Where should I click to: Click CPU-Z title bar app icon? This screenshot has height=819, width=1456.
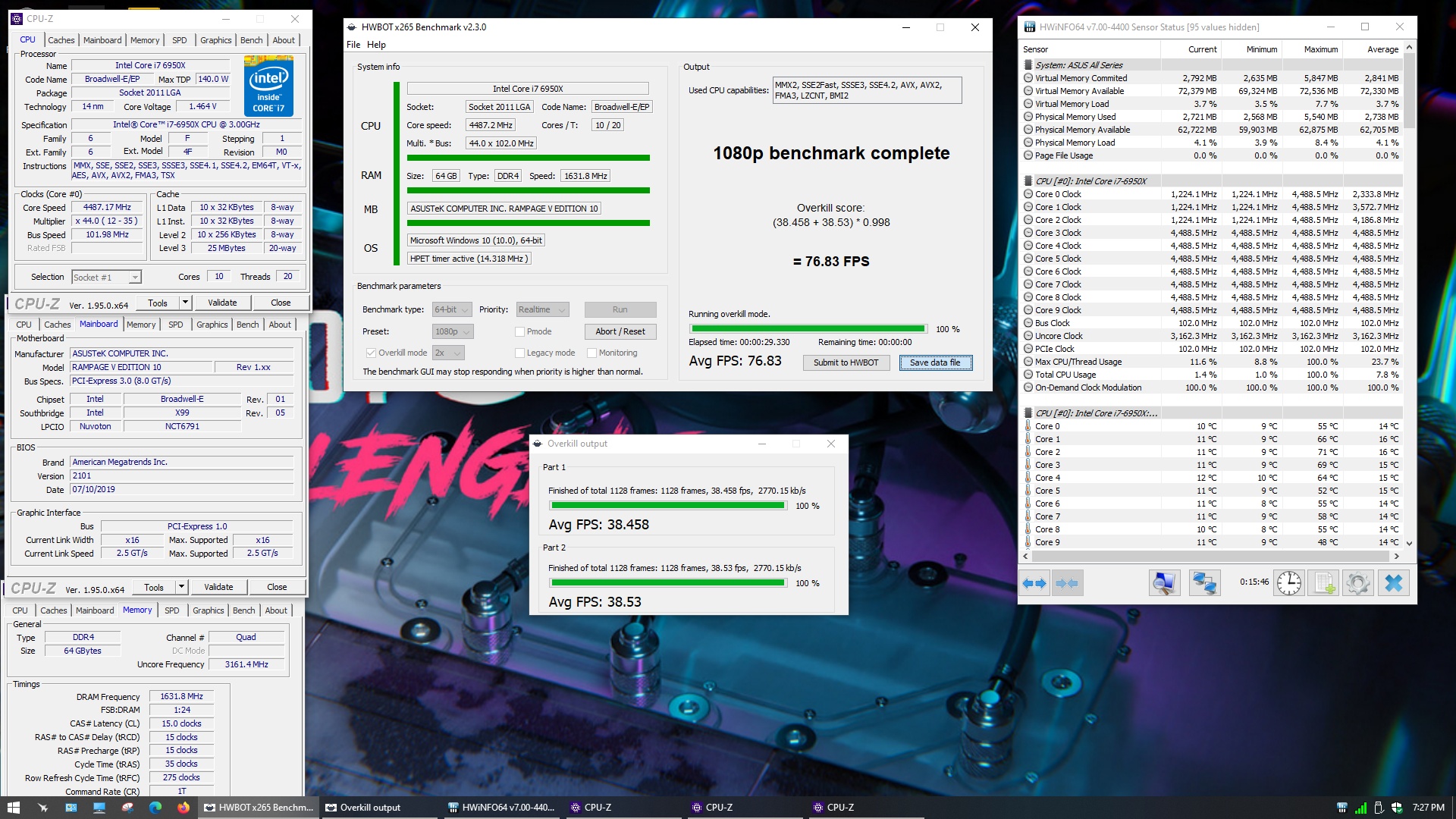click(x=17, y=18)
